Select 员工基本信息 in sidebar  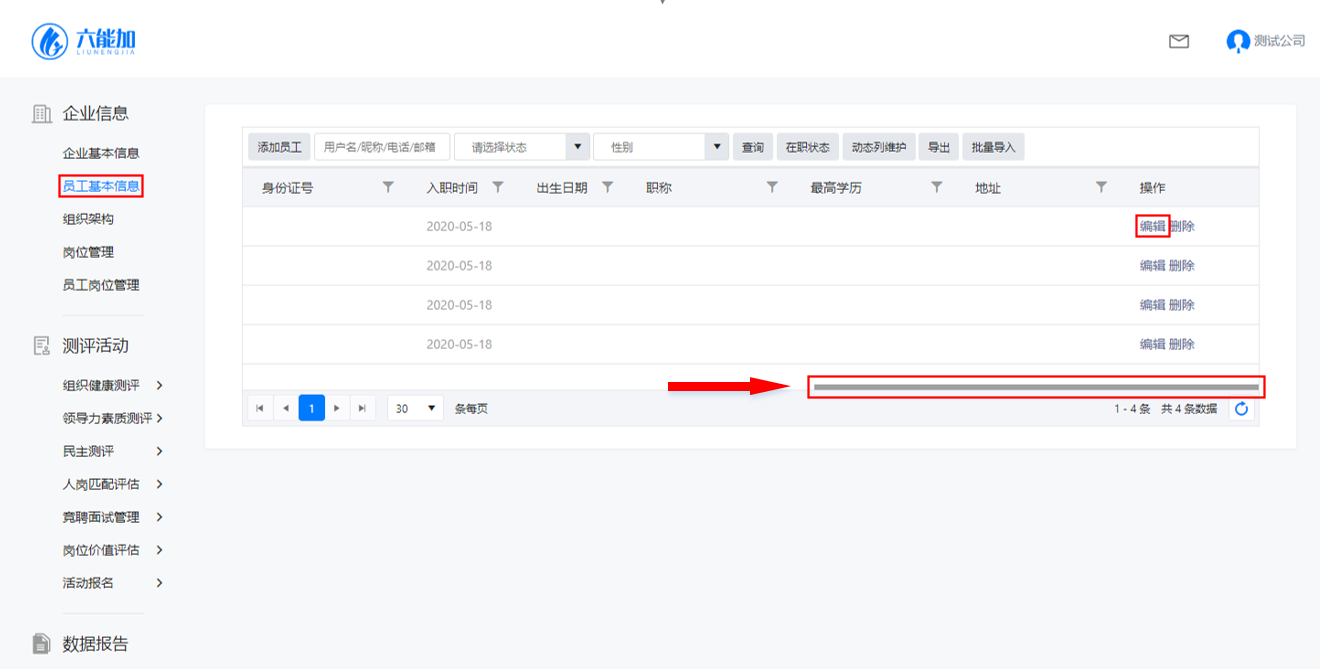(x=100, y=186)
